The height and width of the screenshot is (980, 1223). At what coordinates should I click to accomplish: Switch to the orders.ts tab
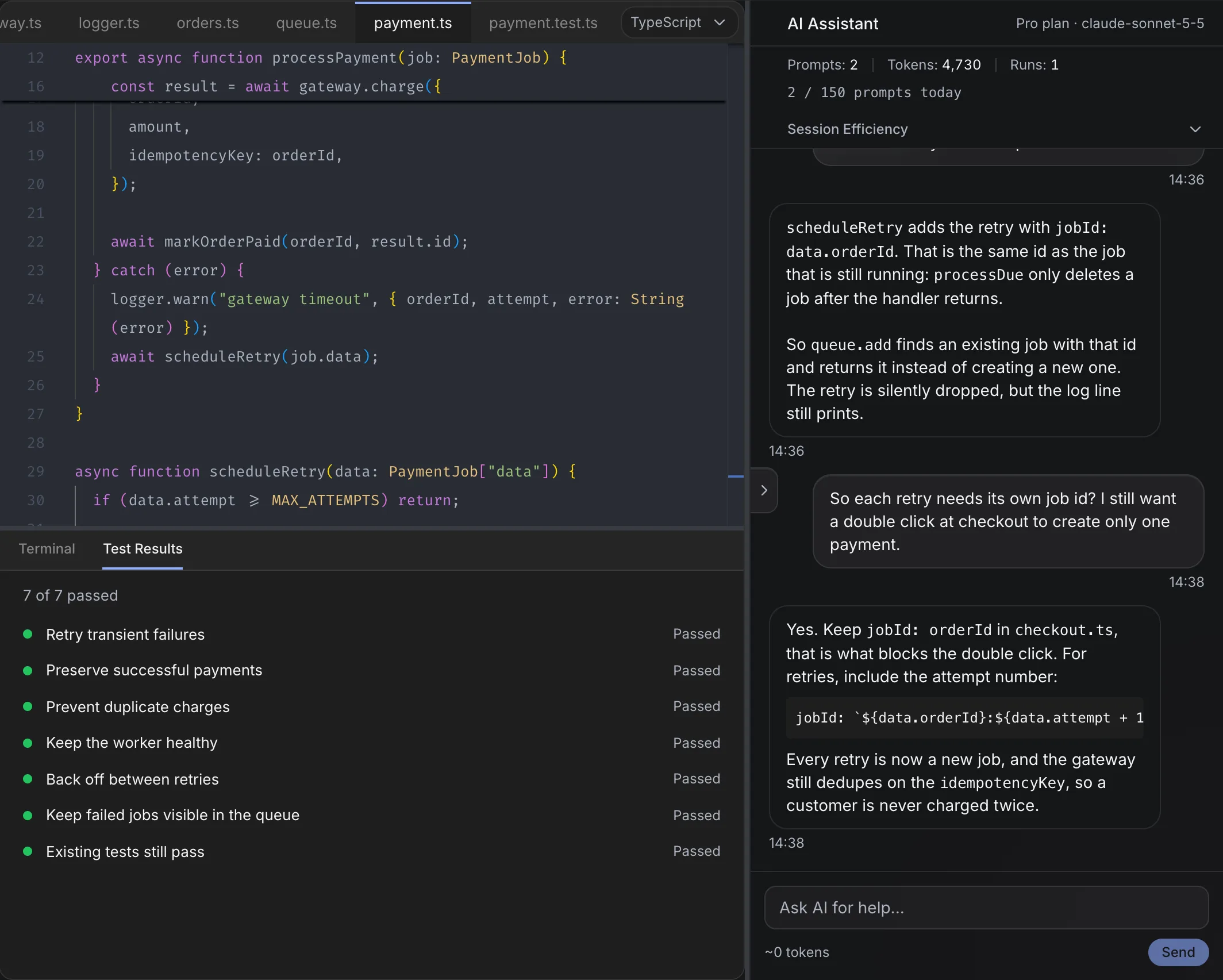pos(207,23)
